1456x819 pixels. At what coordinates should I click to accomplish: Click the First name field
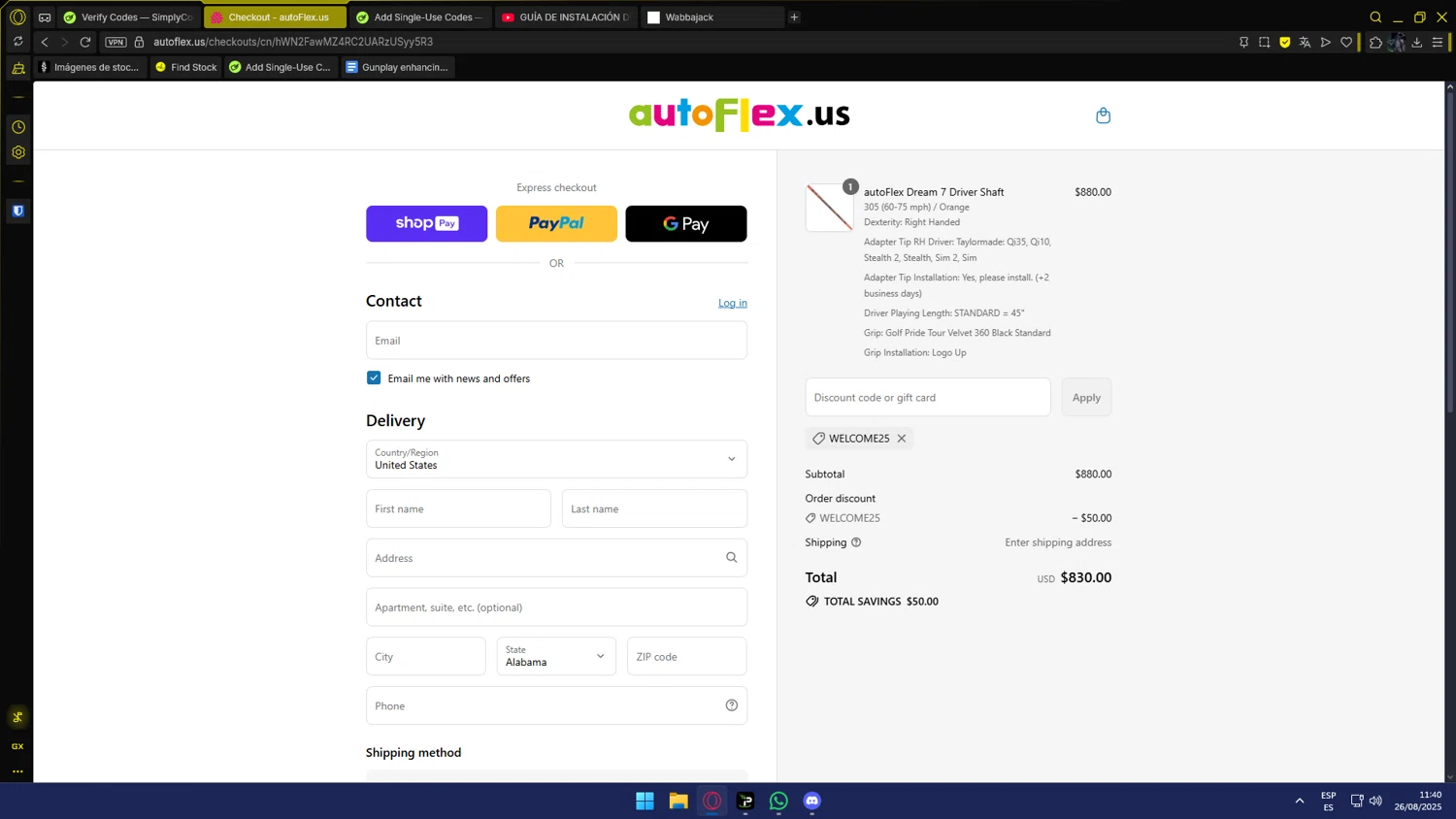point(458,508)
